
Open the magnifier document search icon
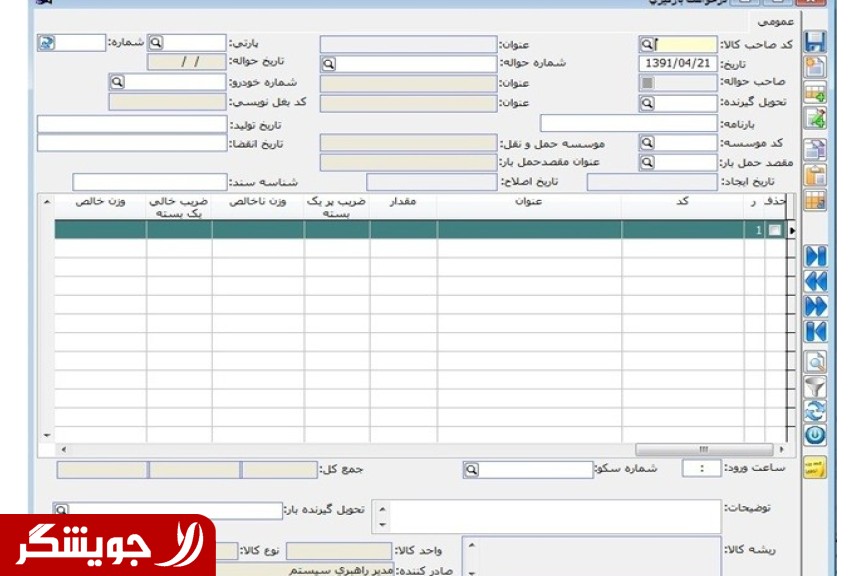[x=816, y=361]
